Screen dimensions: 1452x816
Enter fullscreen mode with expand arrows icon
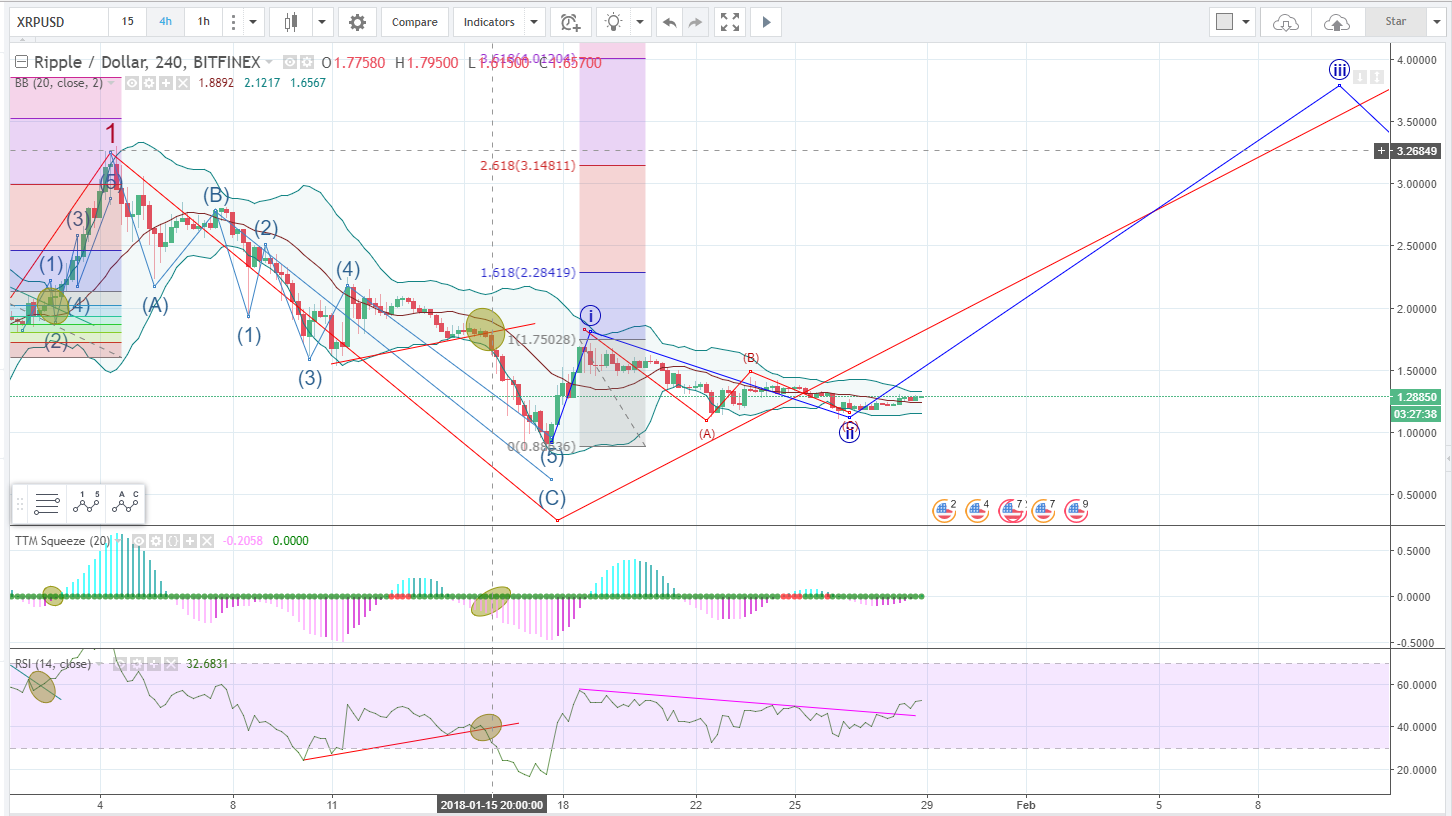tap(730, 21)
